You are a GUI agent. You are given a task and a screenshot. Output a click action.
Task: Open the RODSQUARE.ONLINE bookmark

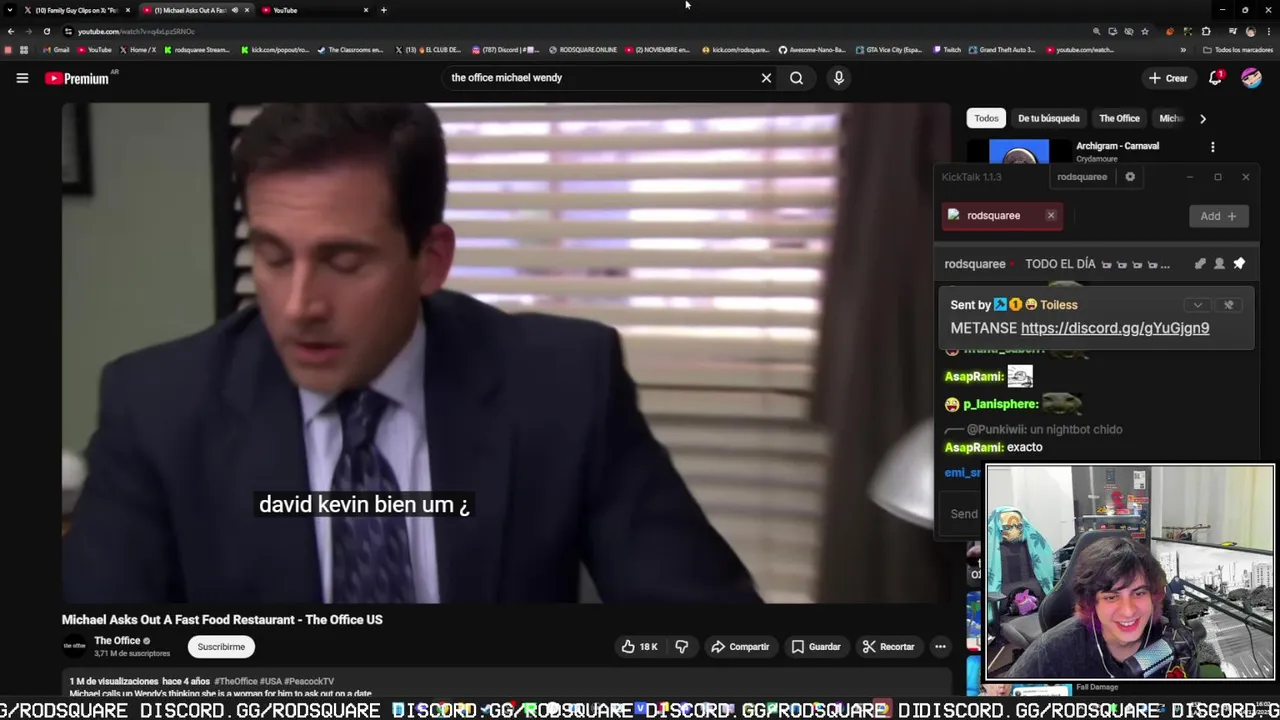click(582, 50)
